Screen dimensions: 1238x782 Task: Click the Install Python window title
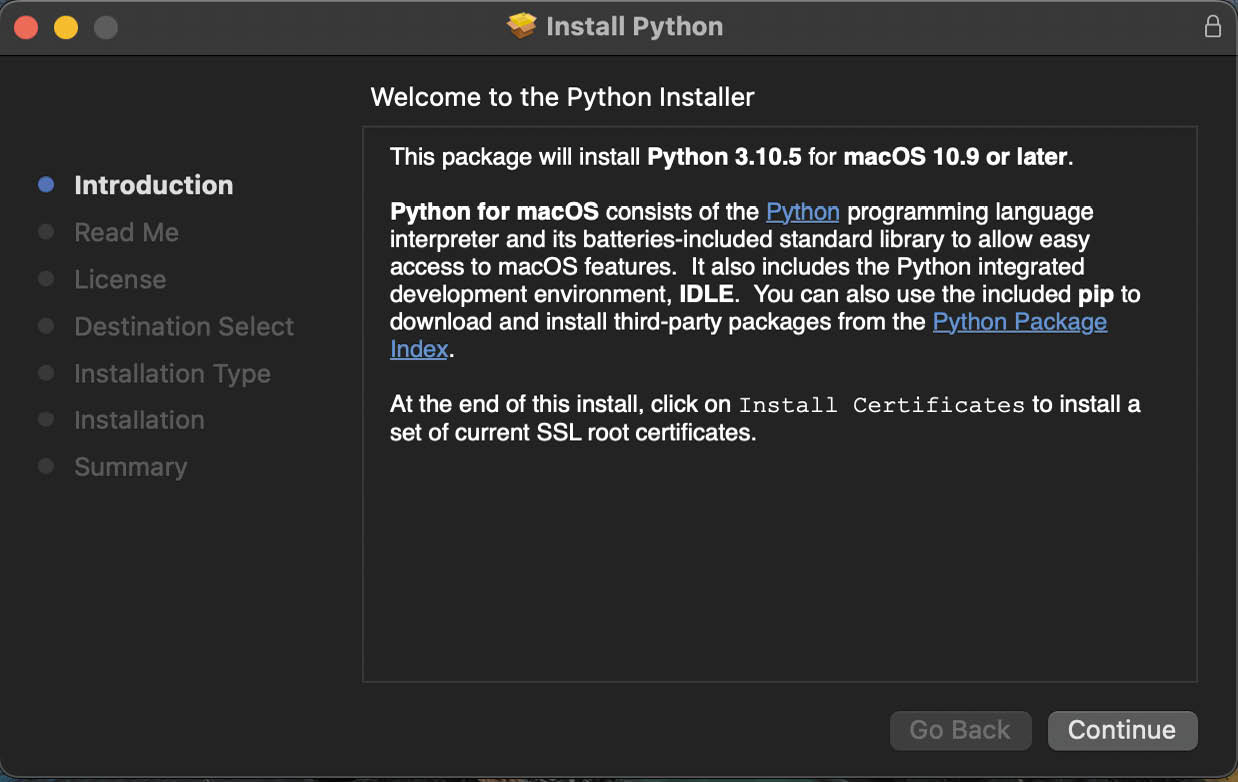(x=634, y=26)
